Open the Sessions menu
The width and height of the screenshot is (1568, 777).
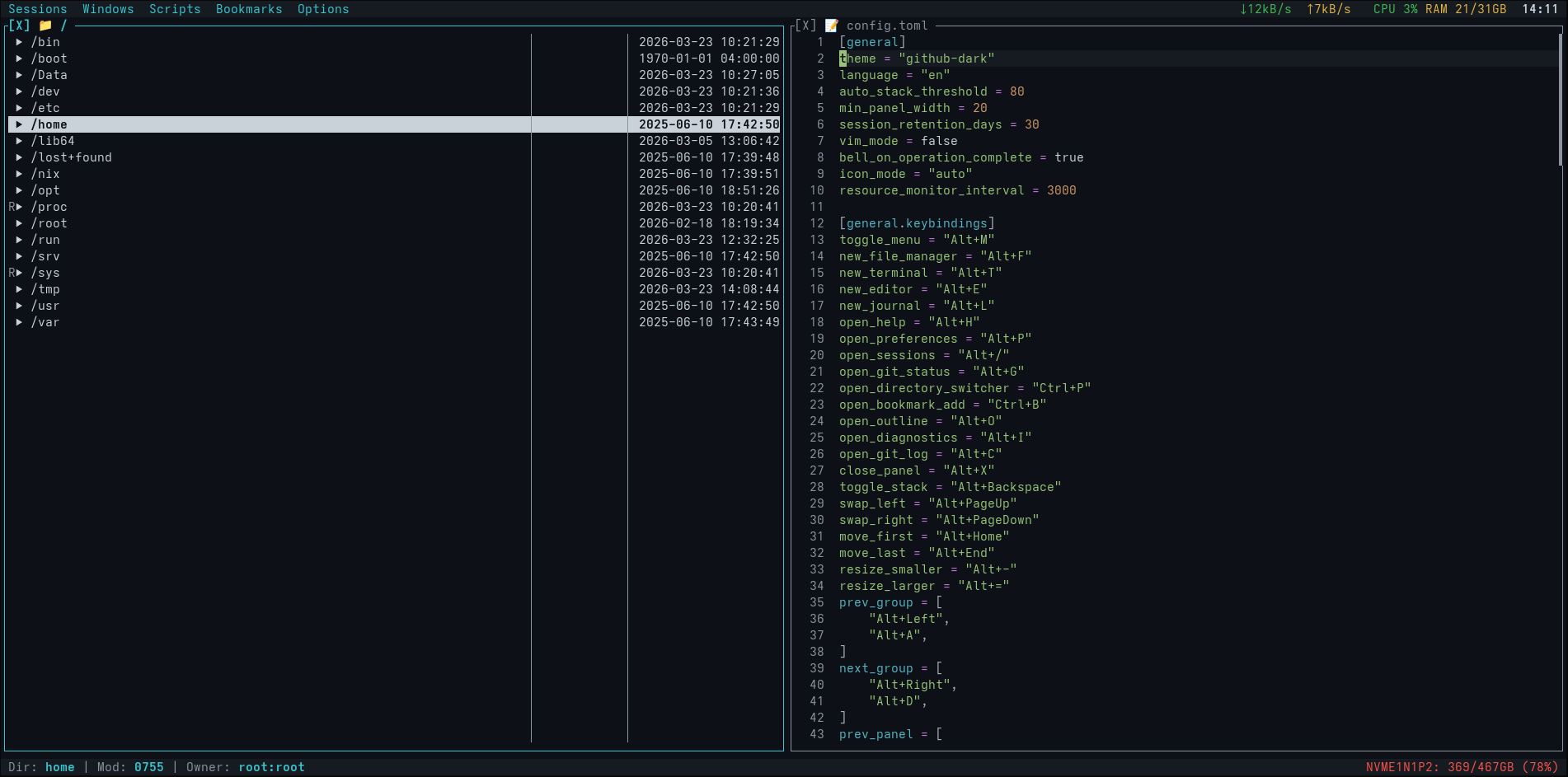click(38, 9)
